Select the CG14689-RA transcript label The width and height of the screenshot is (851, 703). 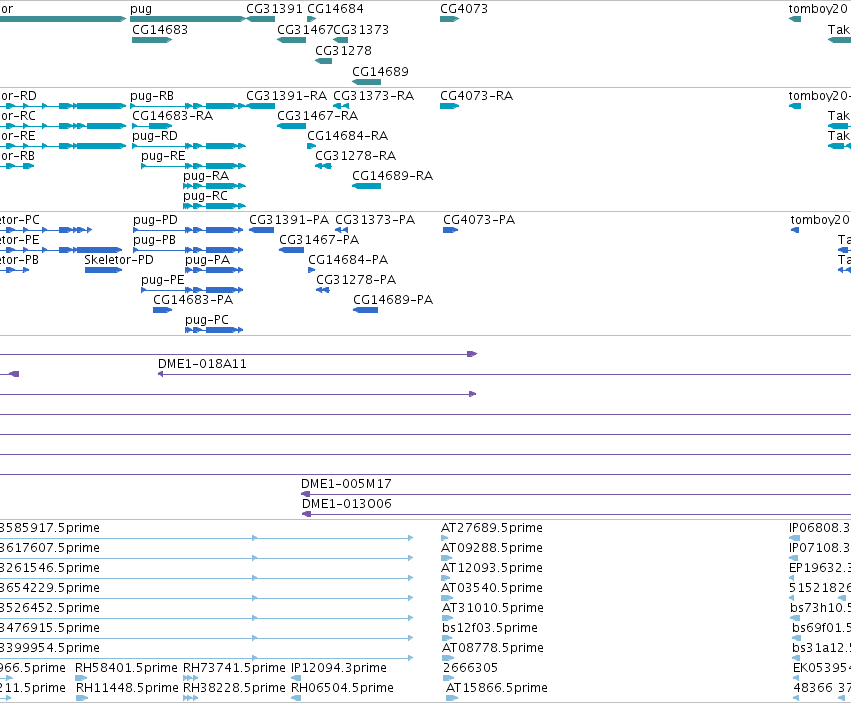(392, 176)
